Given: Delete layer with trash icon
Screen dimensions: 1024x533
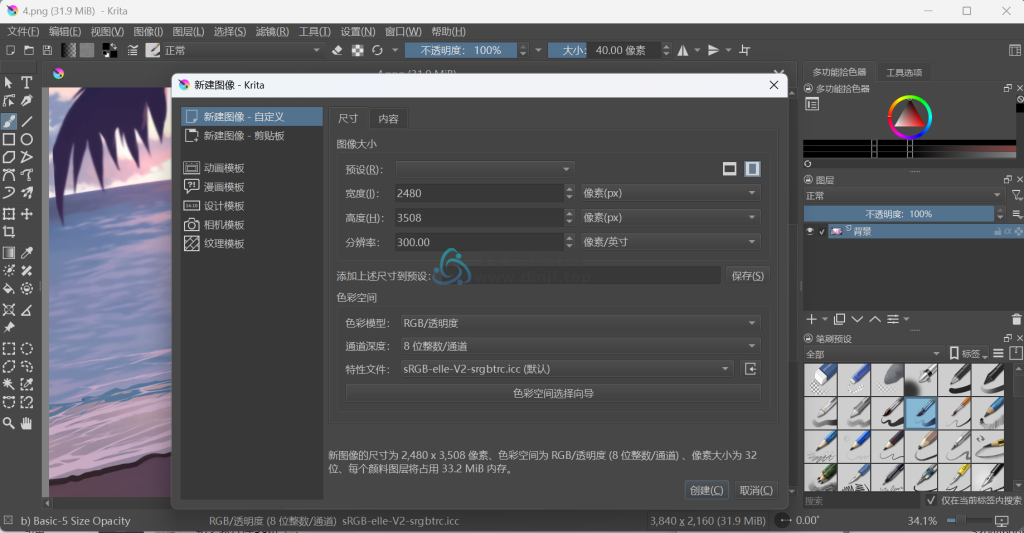Looking at the screenshot, I should 1016,319.
